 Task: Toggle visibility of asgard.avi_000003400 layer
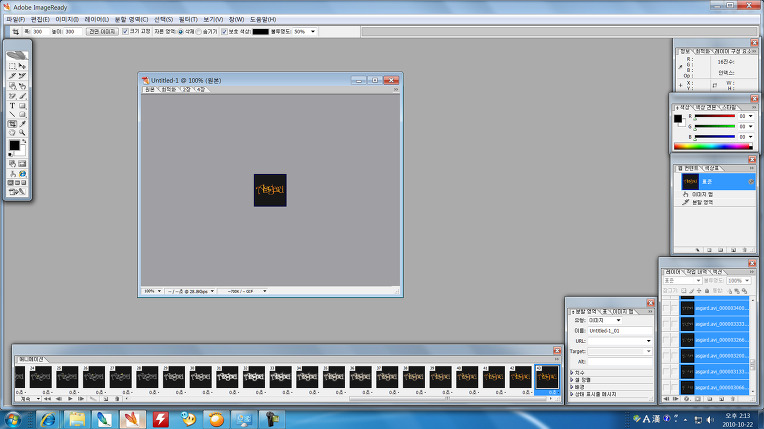(x=666, y=308)
